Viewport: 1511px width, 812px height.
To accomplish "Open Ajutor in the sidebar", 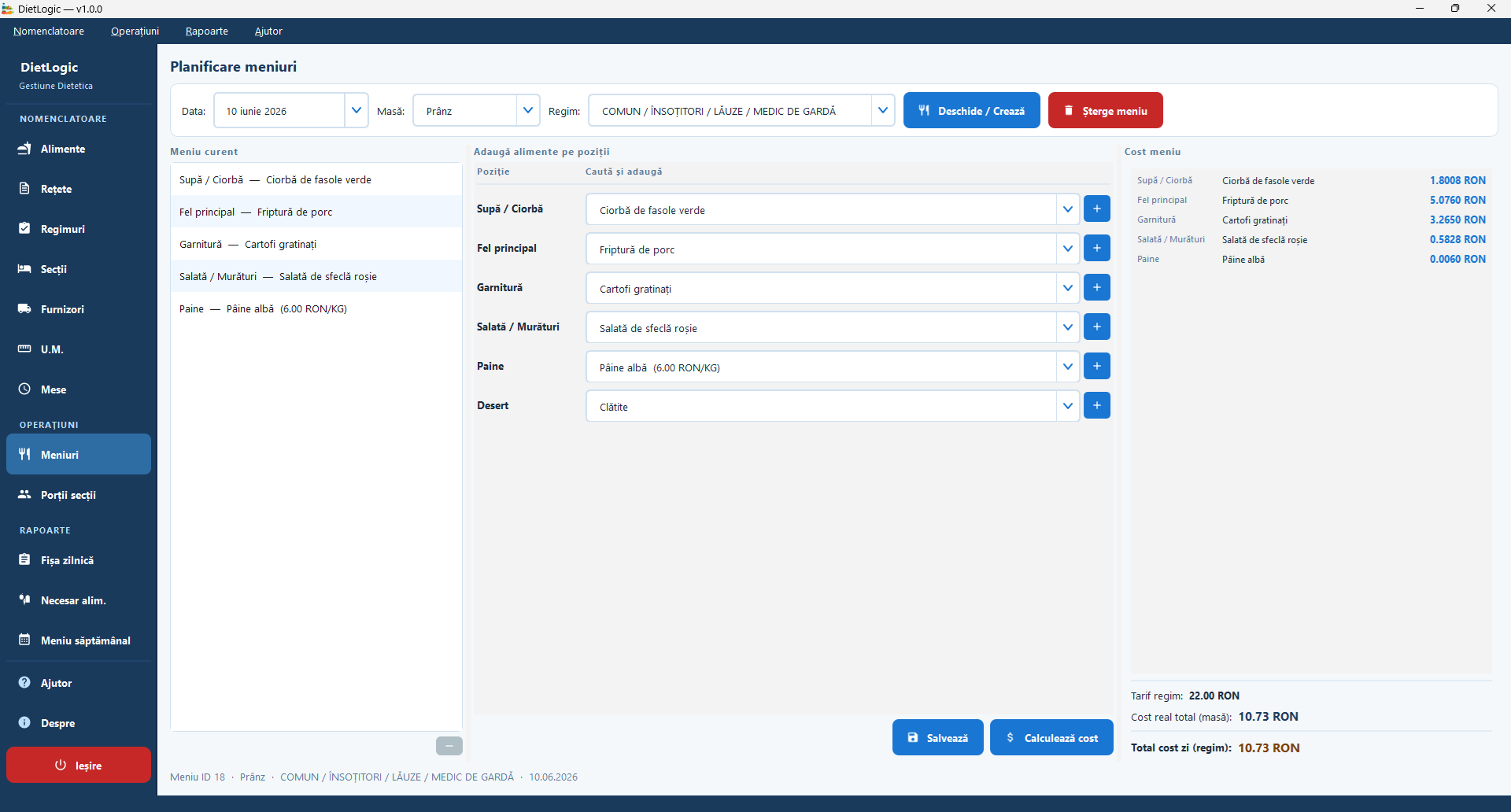I will point(79,683).
